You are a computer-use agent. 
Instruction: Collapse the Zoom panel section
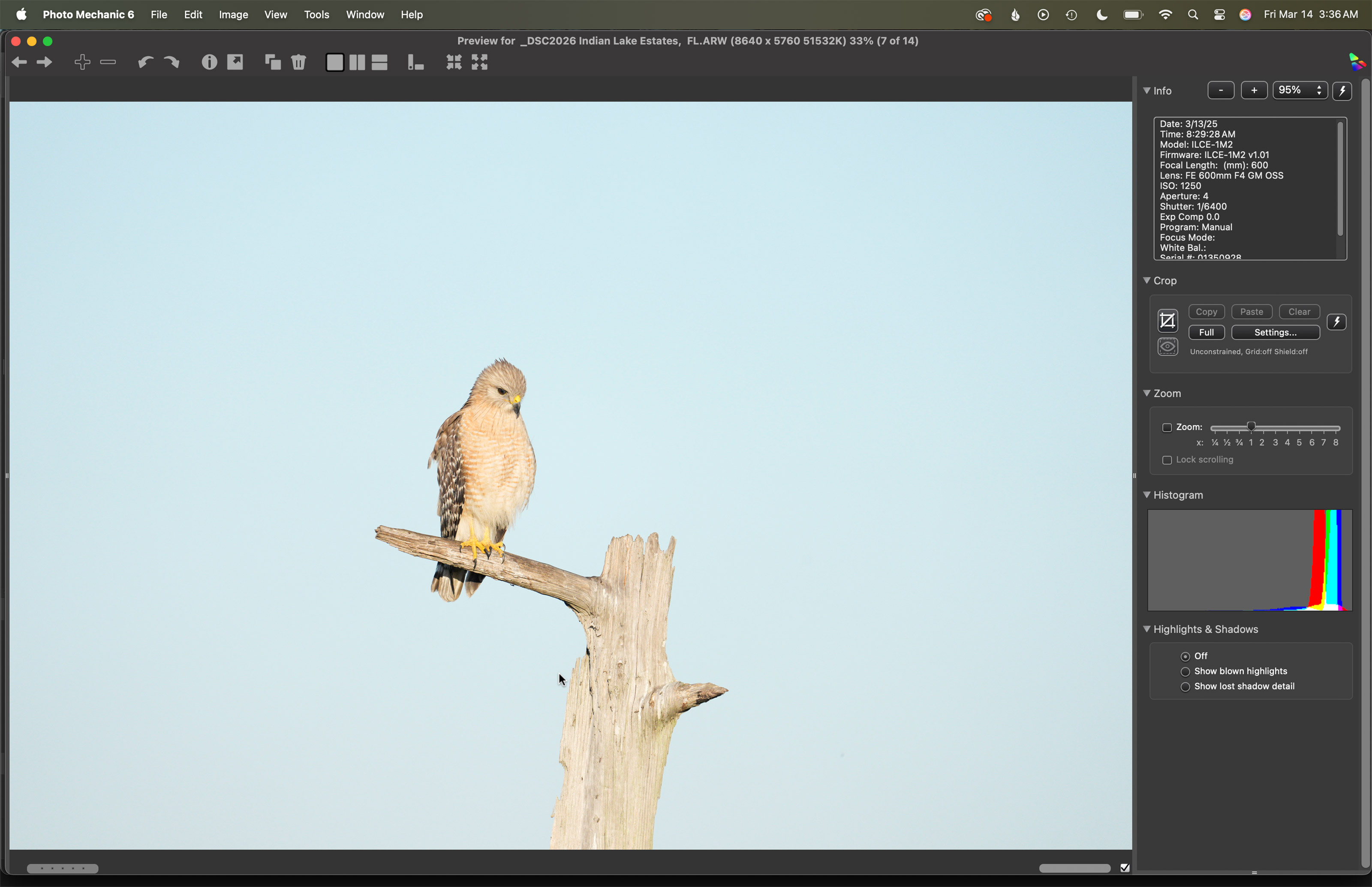[x=1147, y=394]
